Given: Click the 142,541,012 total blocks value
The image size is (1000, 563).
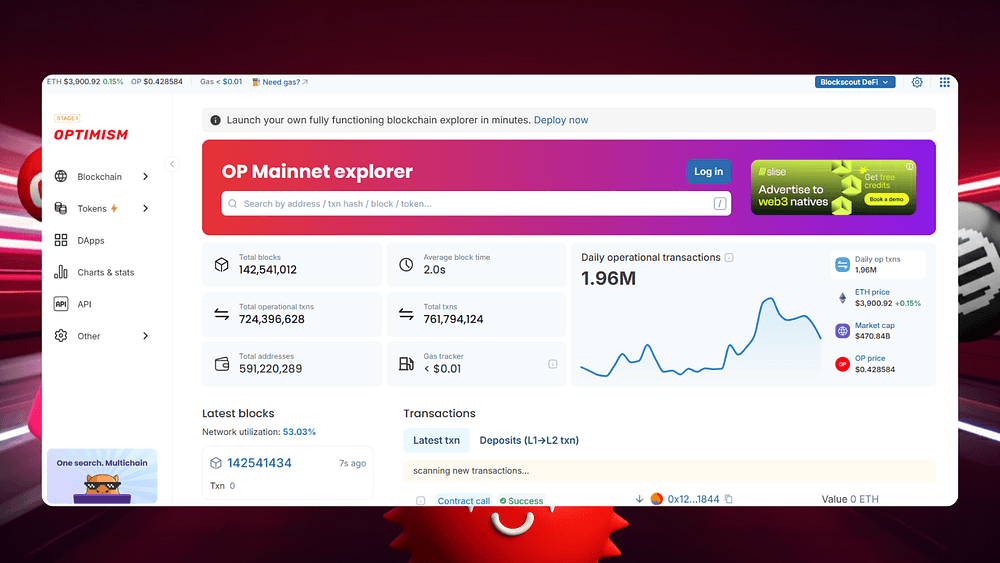Looking at the screenshot, I should coord(267,270).
